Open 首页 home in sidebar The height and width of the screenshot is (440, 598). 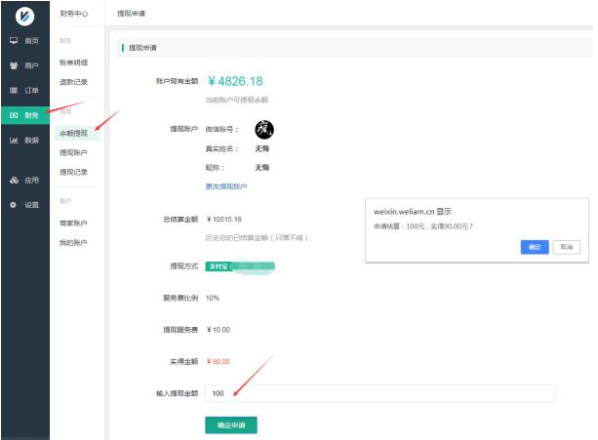coord(25,41)
